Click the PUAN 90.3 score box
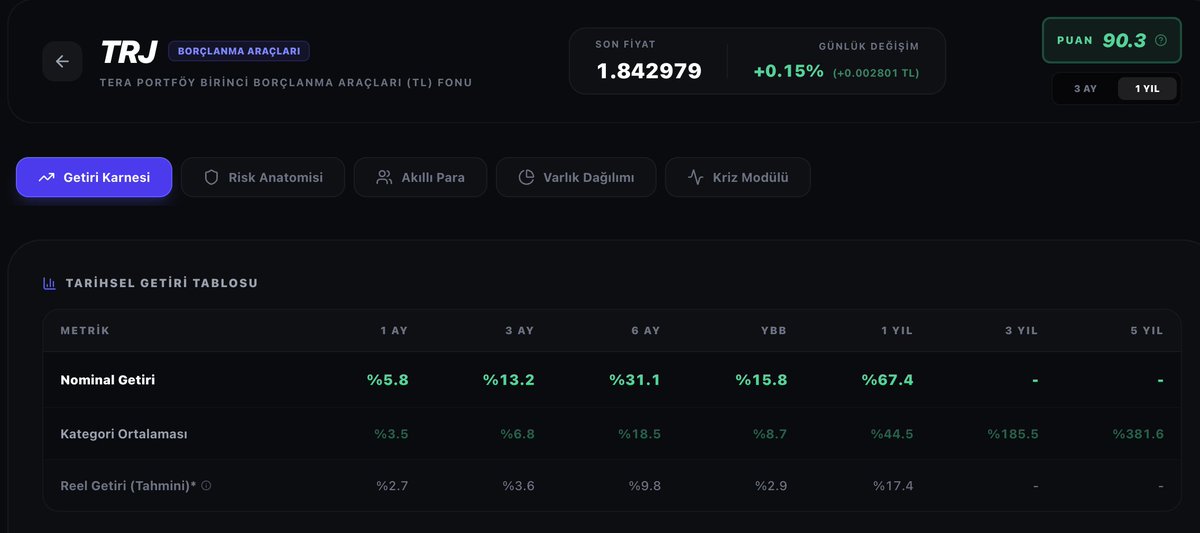This screenshot has height=533, width=1200. [x=1111, y=41]
